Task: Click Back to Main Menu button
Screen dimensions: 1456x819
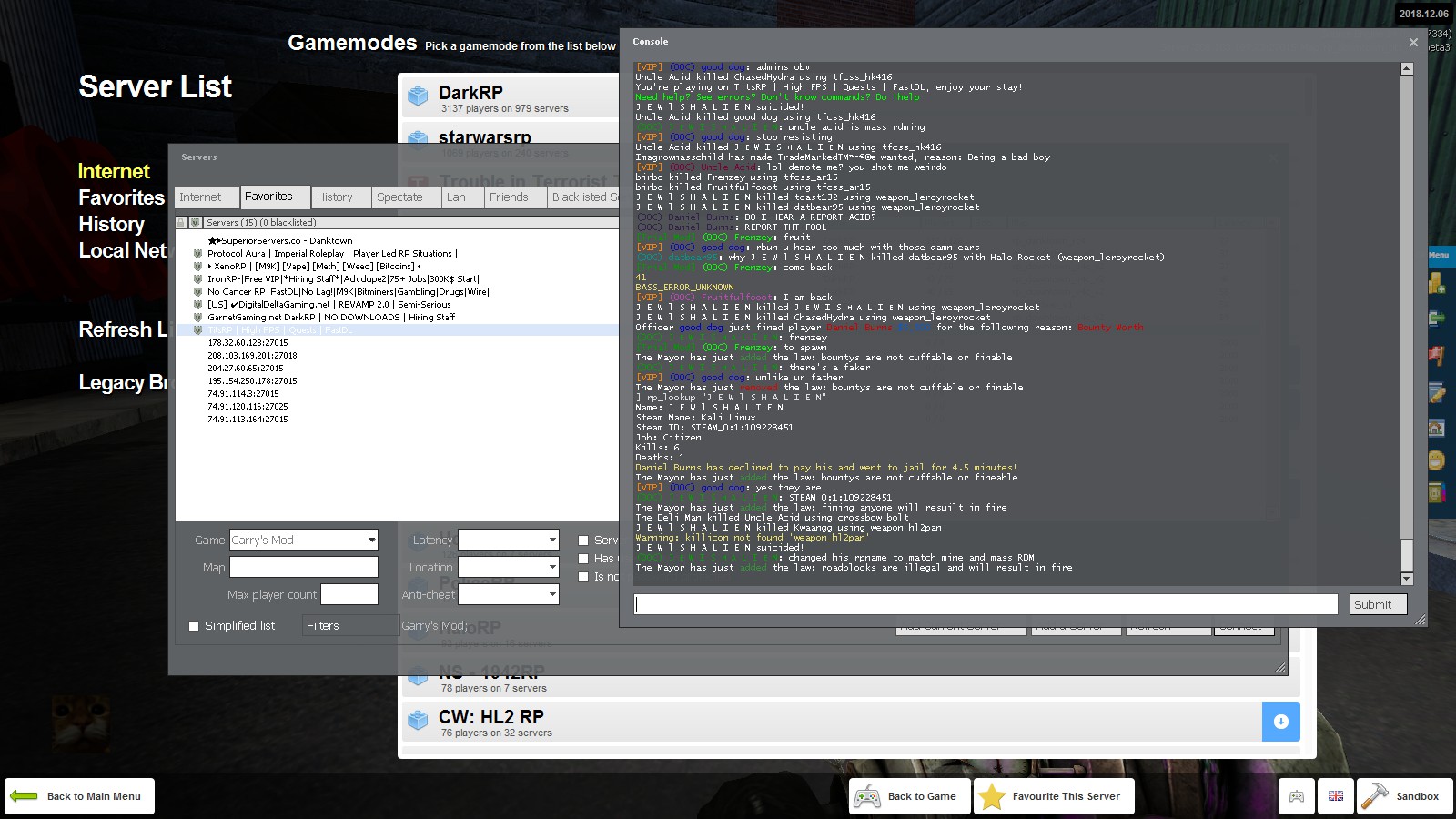Action: tap(79, 796)
